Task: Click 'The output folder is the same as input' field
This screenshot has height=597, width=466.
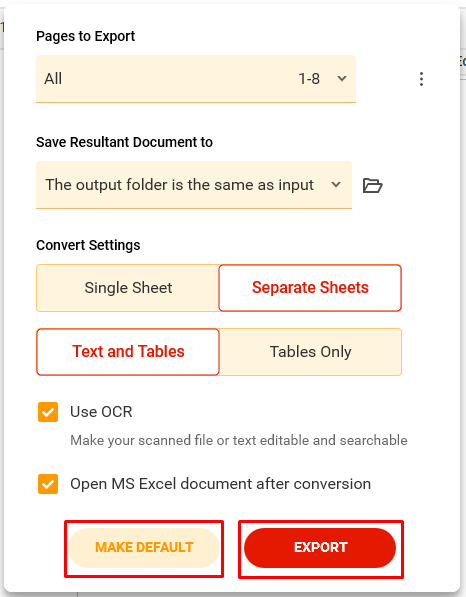Action: click(194, 185)
